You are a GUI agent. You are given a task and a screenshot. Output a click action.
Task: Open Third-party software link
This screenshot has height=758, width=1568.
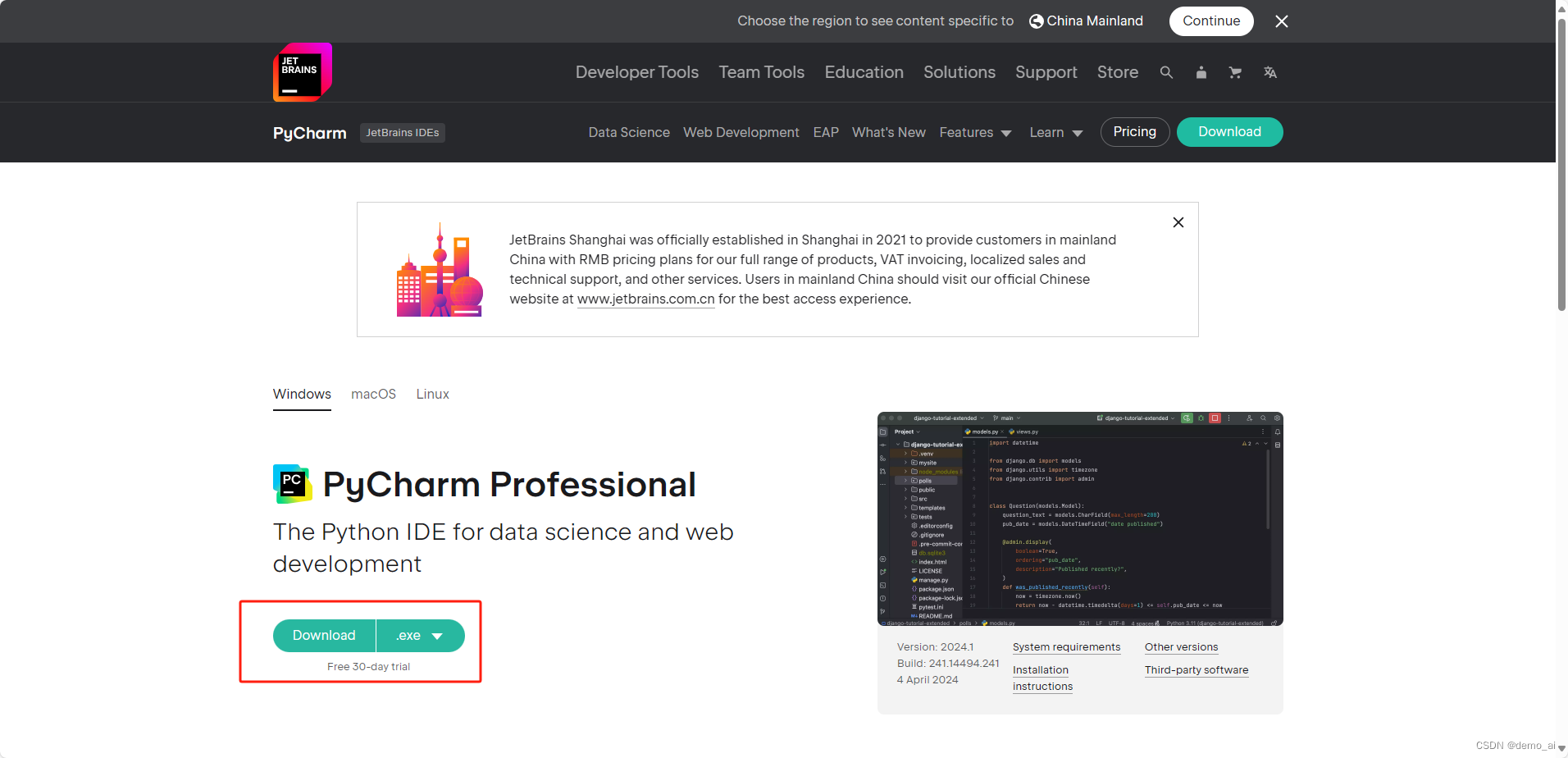point(1197,670)
